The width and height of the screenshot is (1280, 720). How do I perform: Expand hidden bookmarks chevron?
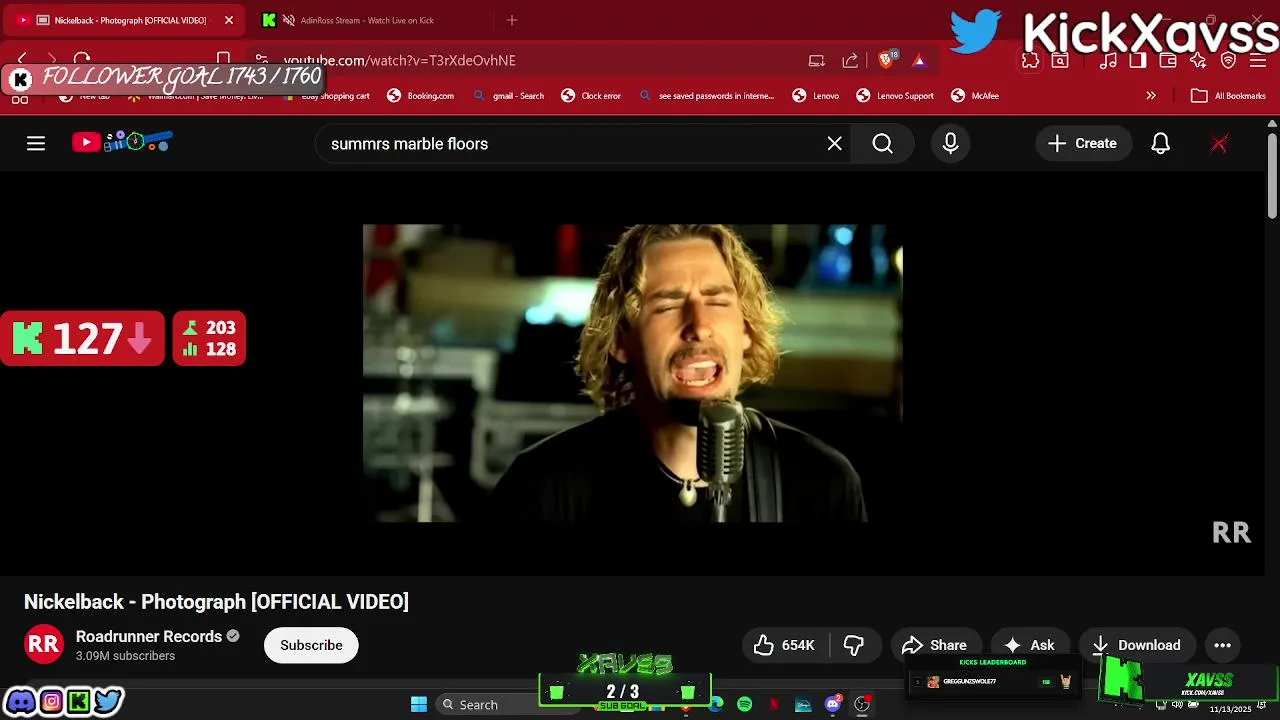(1151, 96)
